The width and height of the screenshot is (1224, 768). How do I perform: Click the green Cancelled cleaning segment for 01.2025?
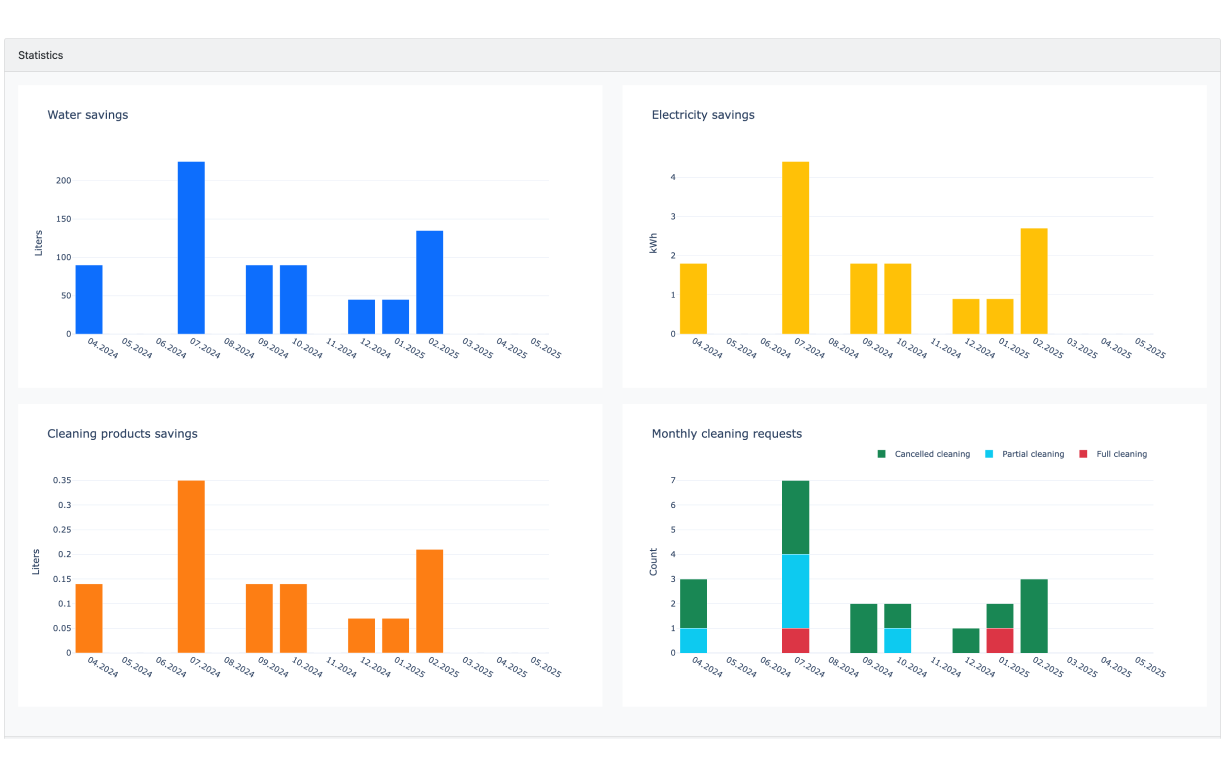999,616
